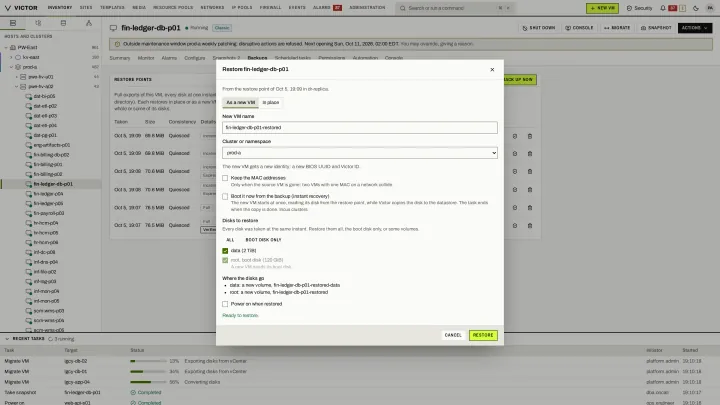
Task: Open the Networks menu
Action: point(212,8)
